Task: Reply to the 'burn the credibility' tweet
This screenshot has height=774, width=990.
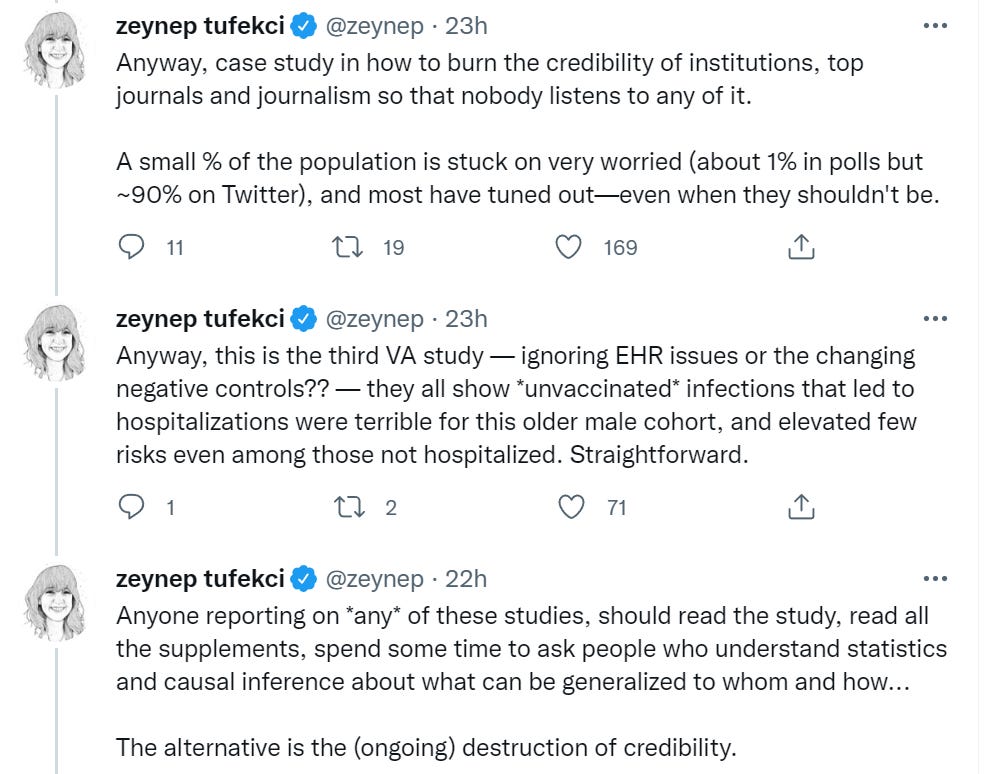Action: coord(133,247)
